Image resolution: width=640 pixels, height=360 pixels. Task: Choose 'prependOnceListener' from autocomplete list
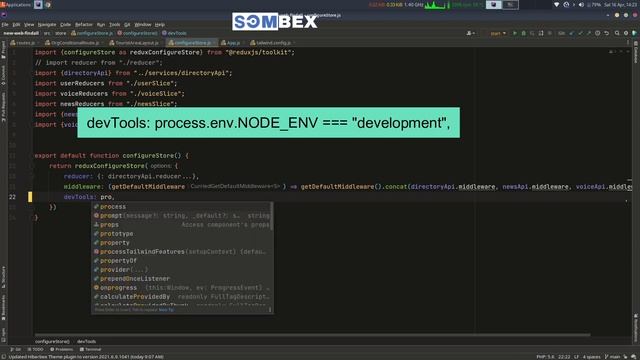[182, 278]
